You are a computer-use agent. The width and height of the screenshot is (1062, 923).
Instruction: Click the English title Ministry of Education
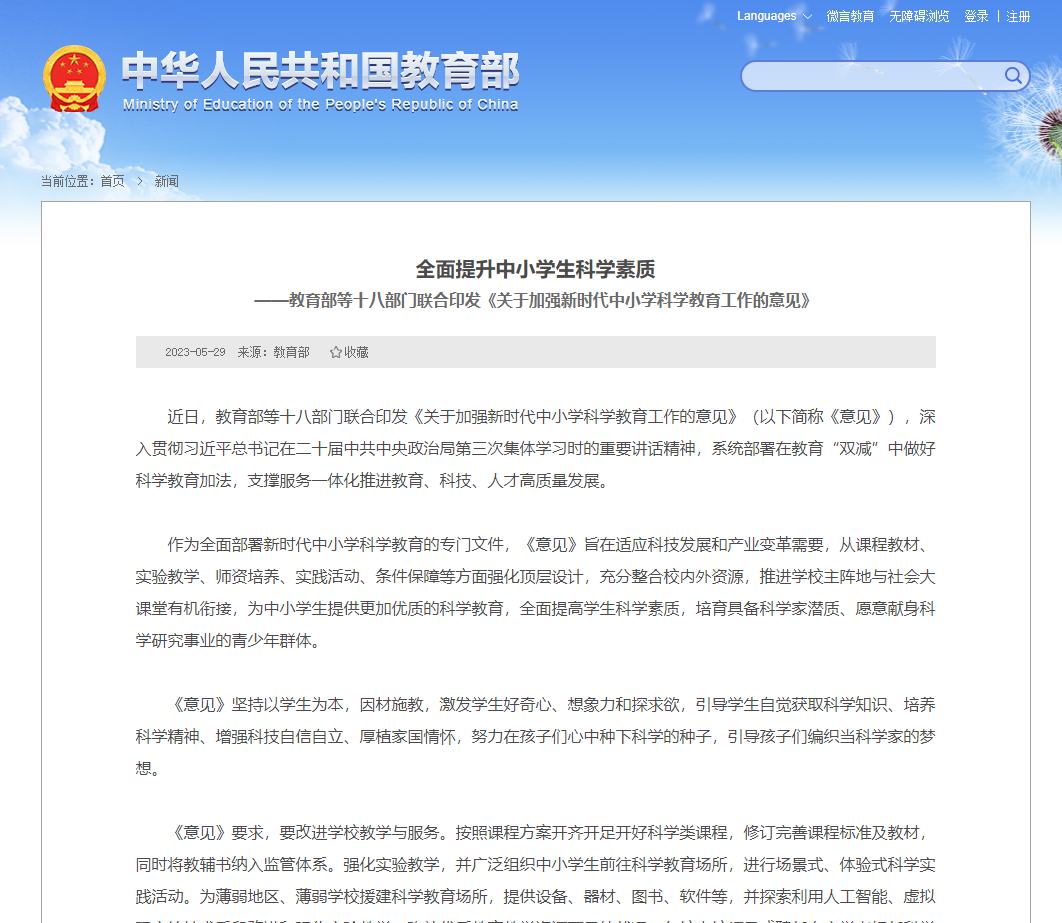click(x=320, y=104)
